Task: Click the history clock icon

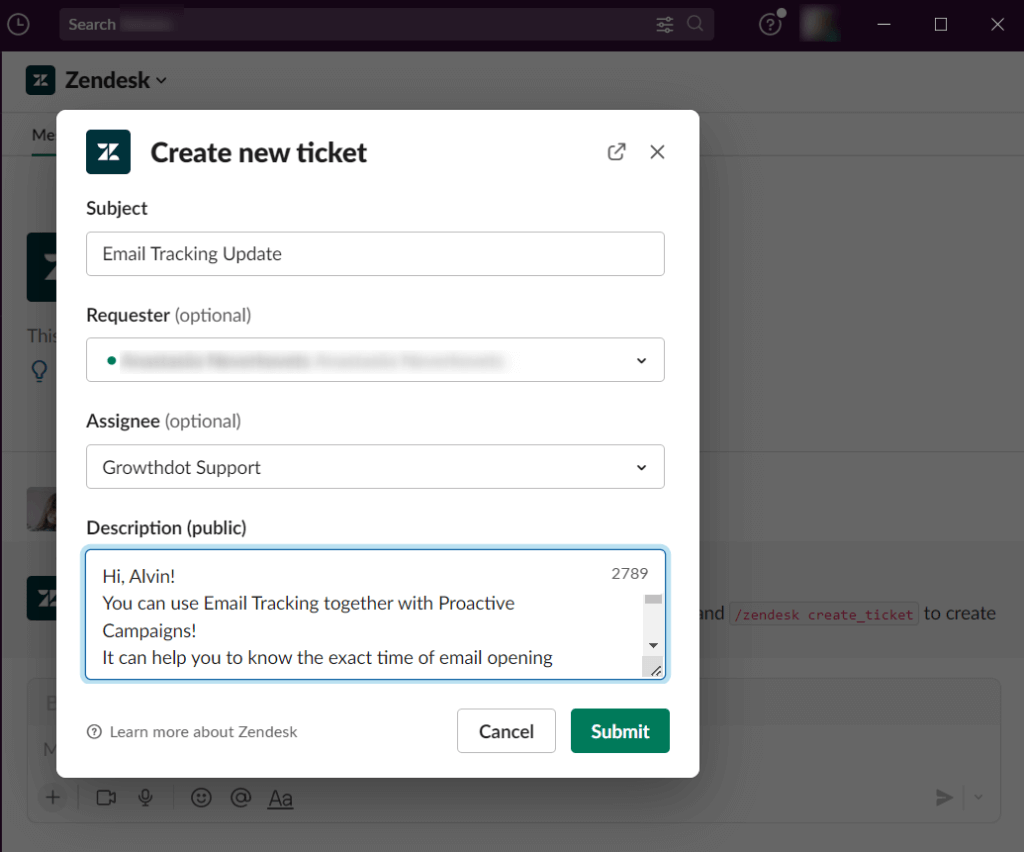Action: [x=18, y=24]
